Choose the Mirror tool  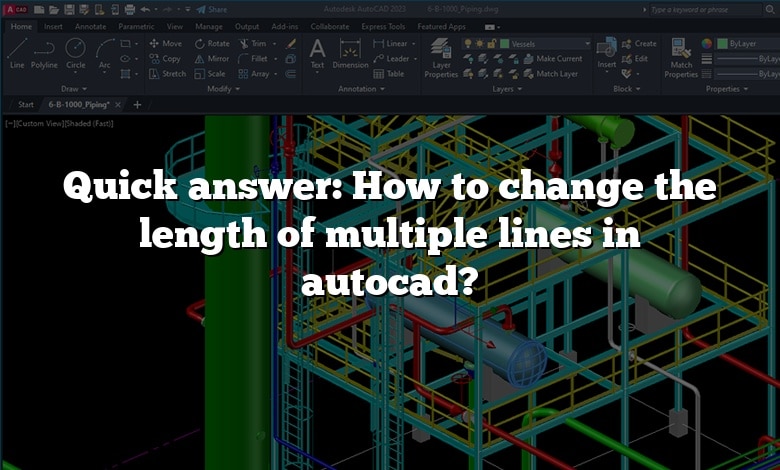pos(211,59)
